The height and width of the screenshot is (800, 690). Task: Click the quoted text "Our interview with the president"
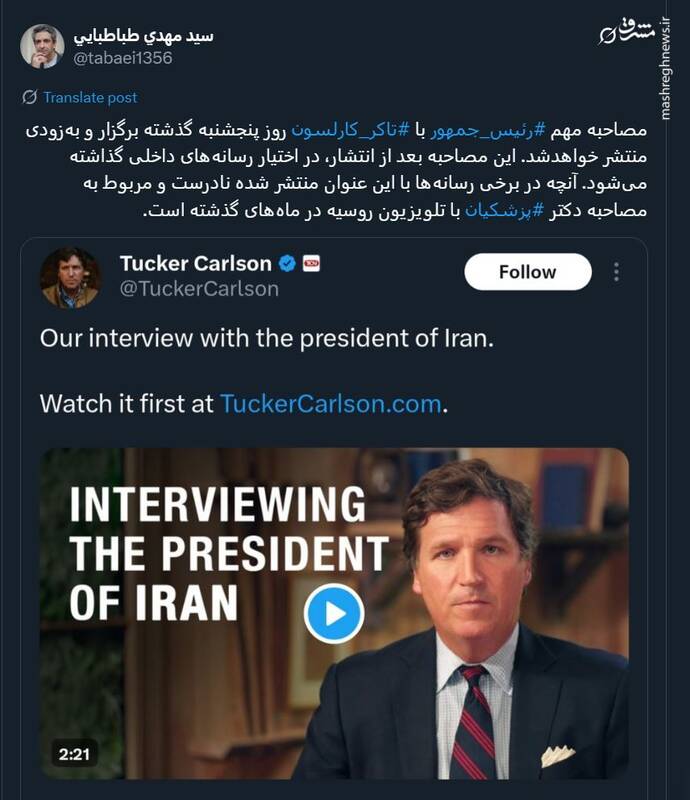click(x=265, y=337)
